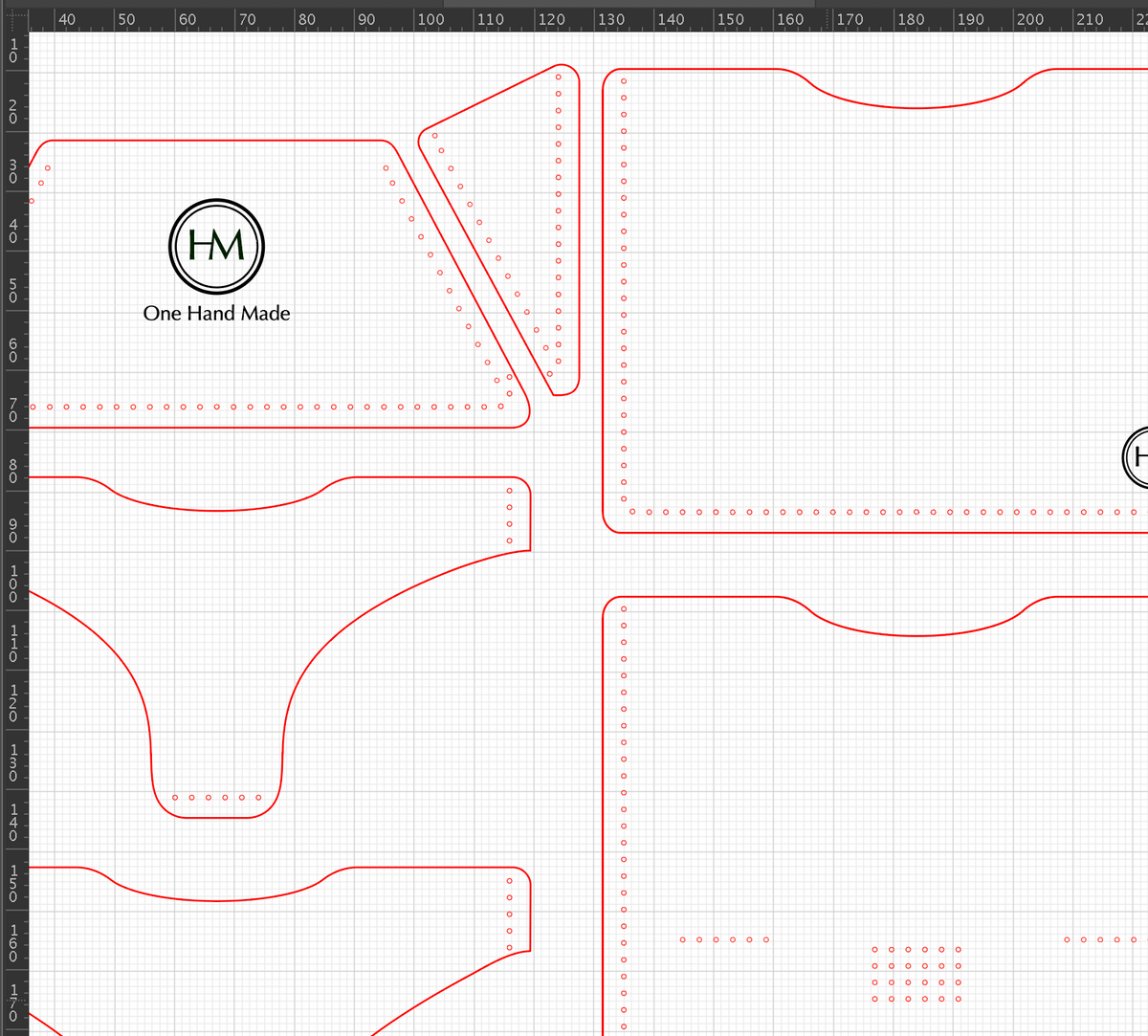Select the round HM logo above One Hand Made

tap(216, 246)
